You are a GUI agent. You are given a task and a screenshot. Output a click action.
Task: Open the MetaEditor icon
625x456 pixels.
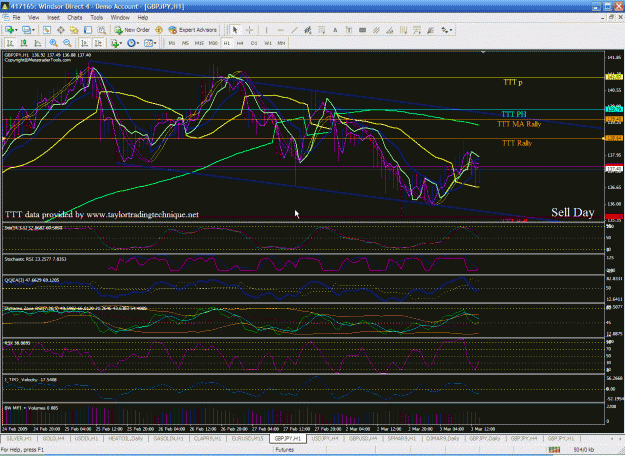159,30
